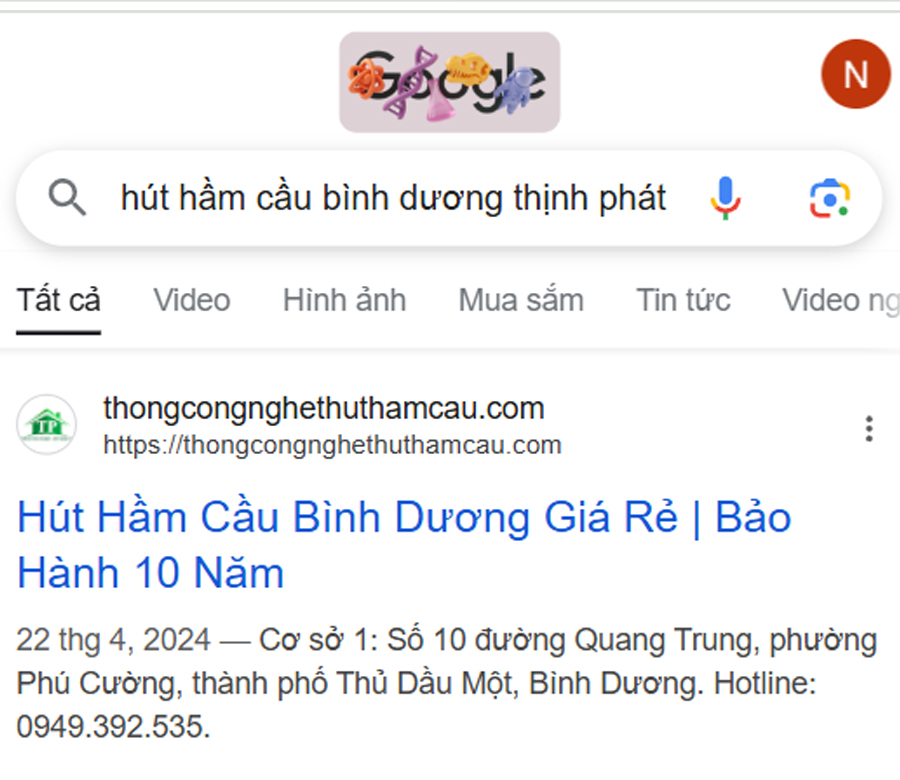The width and height of the screenshot is (900, 780).
Task: Open the Mua sắm tab
Action: pos(521,300)
